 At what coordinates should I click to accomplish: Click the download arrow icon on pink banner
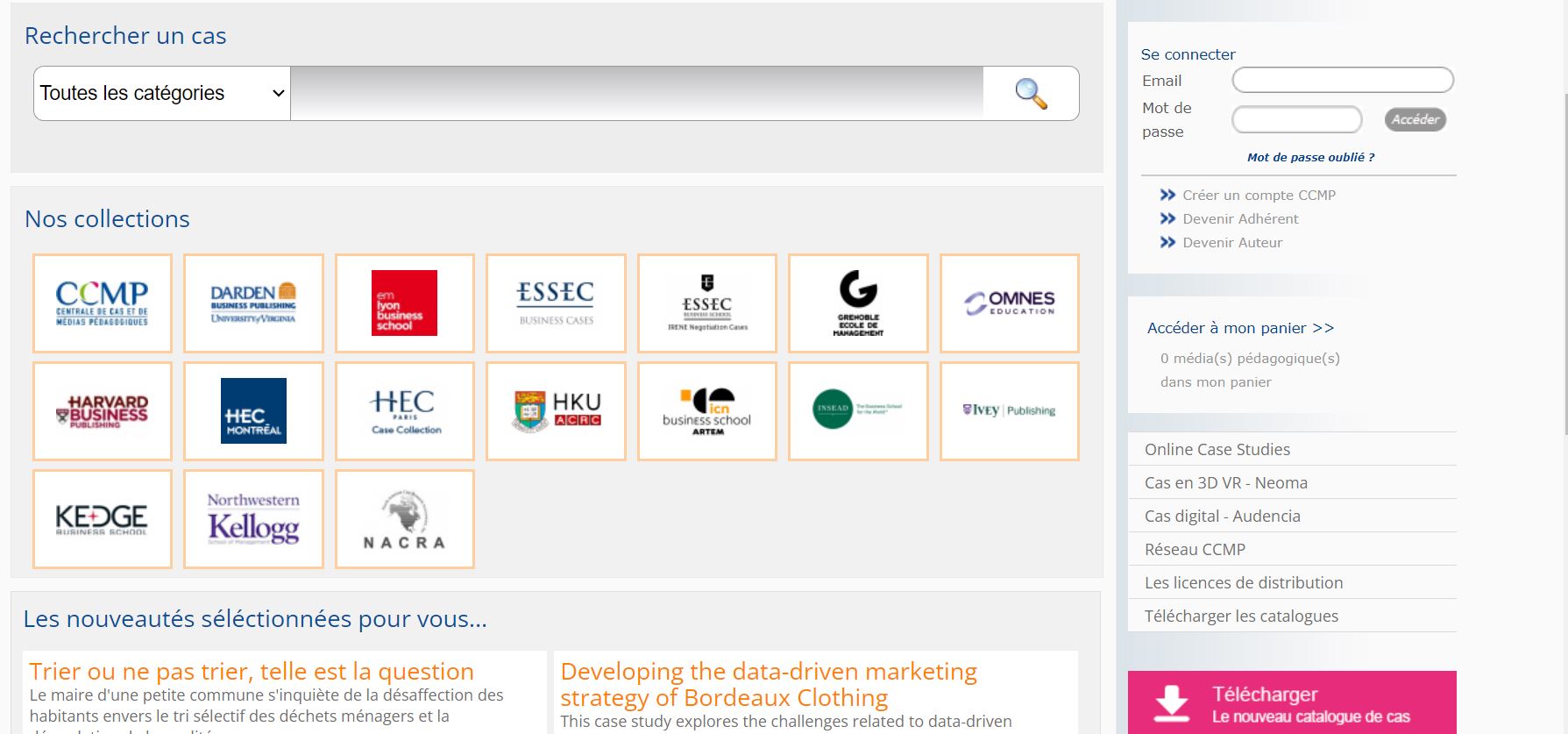1171,704
